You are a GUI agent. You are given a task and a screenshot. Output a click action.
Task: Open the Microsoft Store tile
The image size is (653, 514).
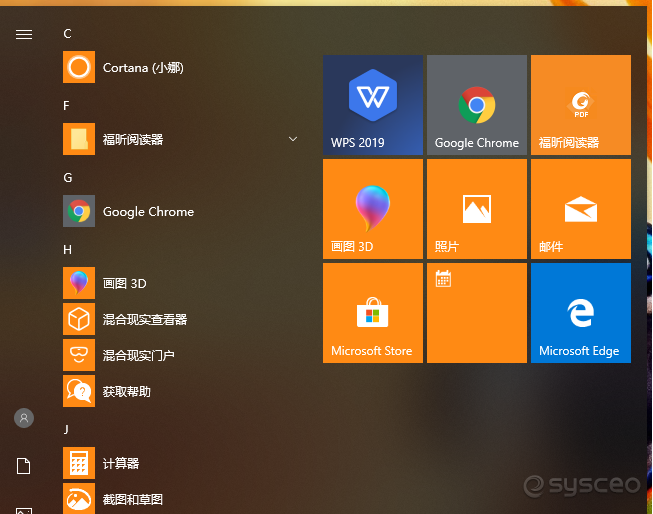[373, 313]
